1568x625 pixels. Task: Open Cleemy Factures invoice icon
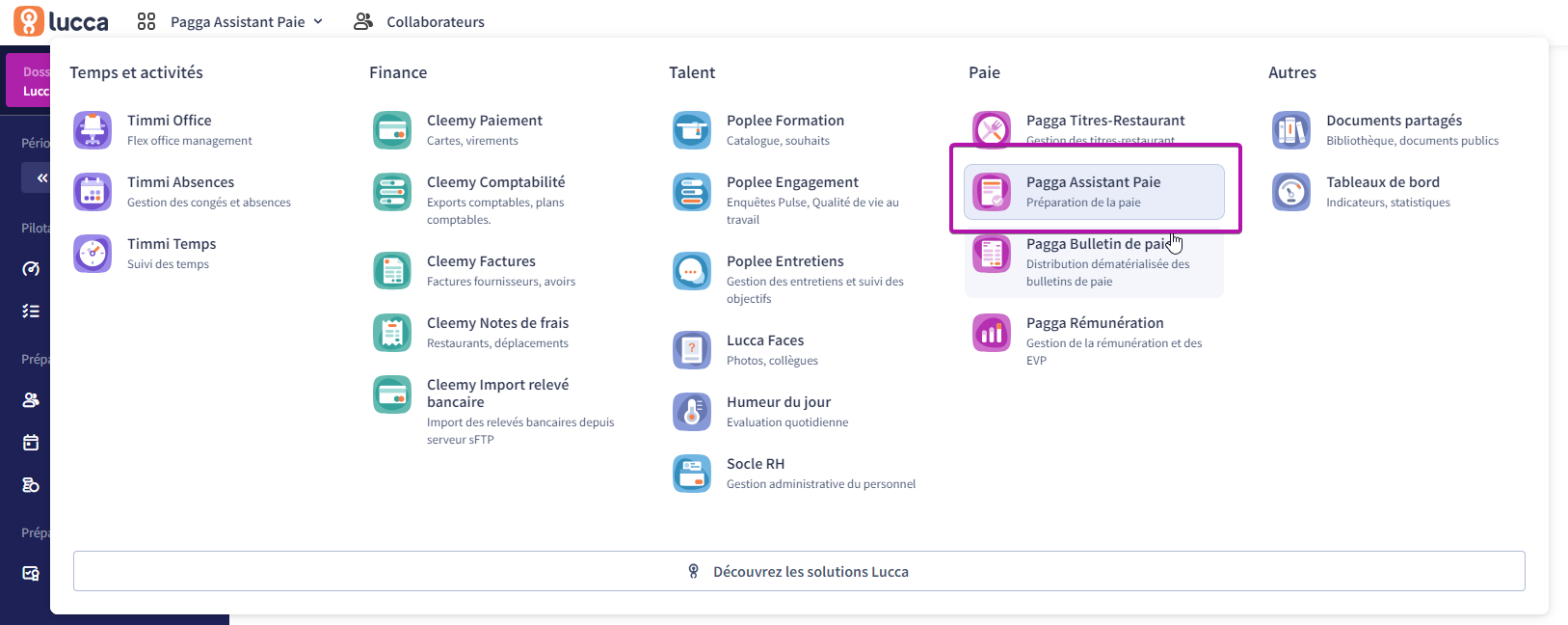(x=392, y=271)
